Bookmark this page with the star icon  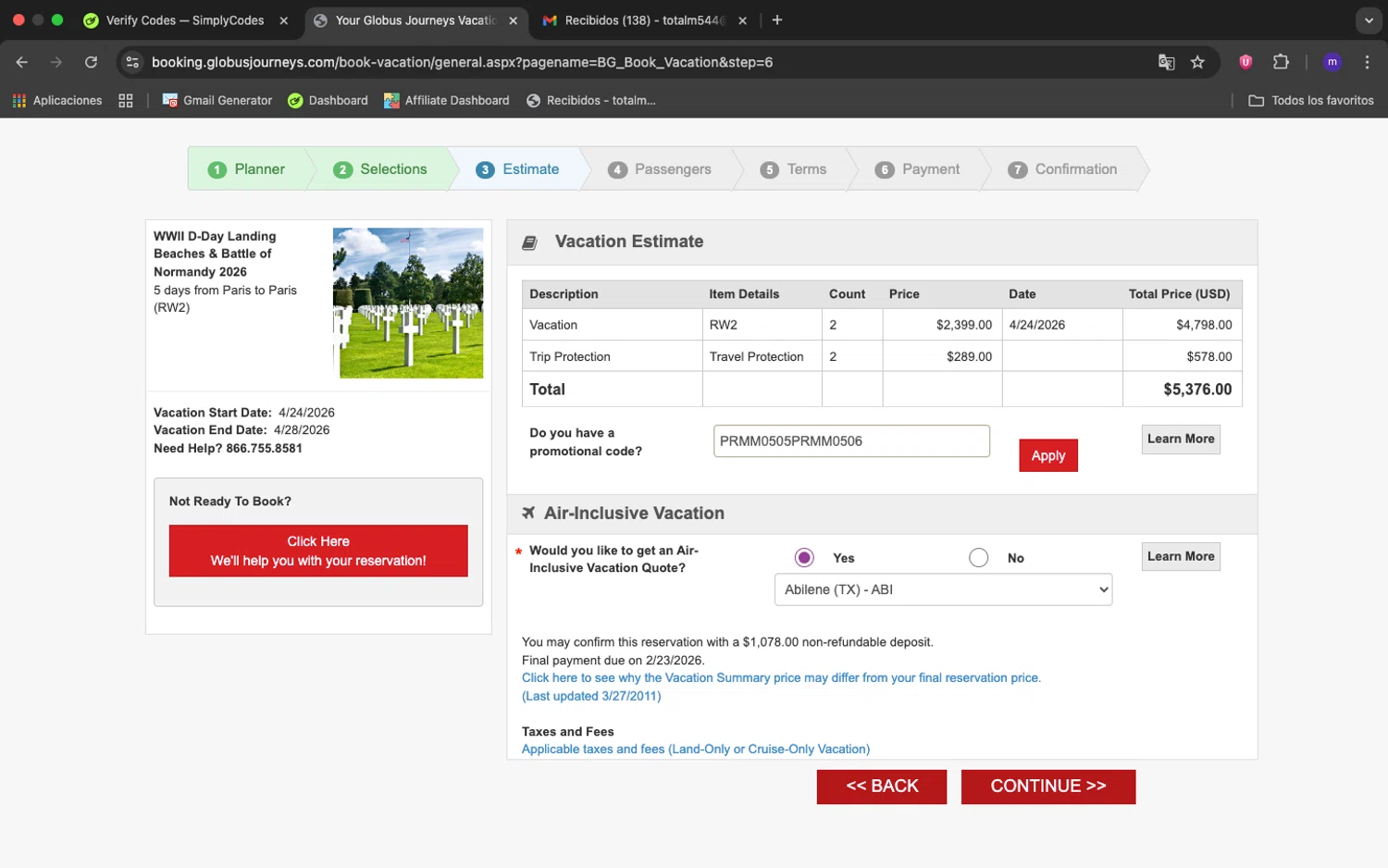(1197, 62)
